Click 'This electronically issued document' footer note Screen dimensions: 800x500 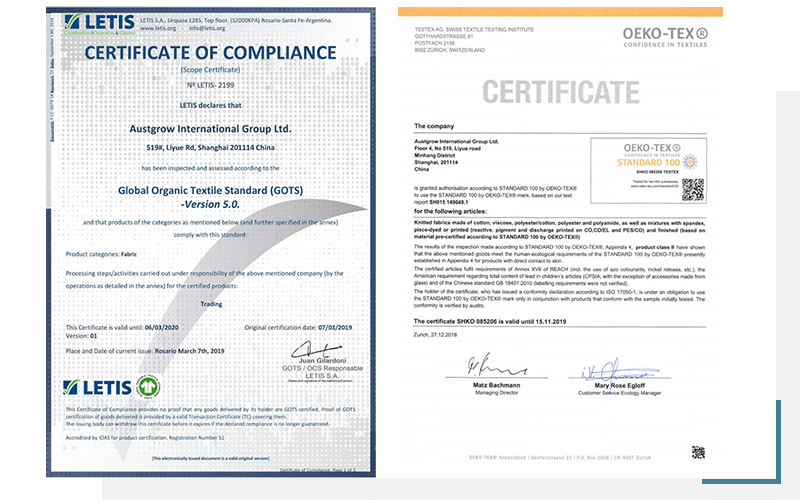[x=210, y=458]
